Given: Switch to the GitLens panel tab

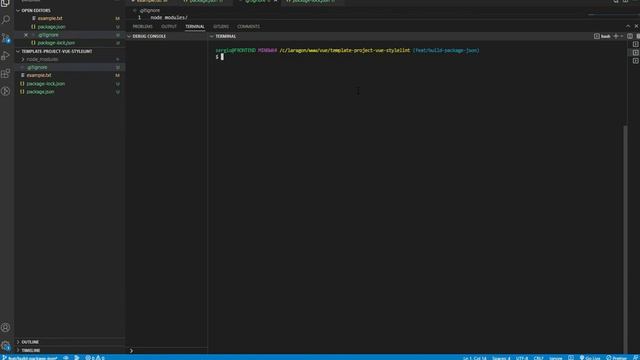Looking at the screenshot, I should tap(221, 27).
